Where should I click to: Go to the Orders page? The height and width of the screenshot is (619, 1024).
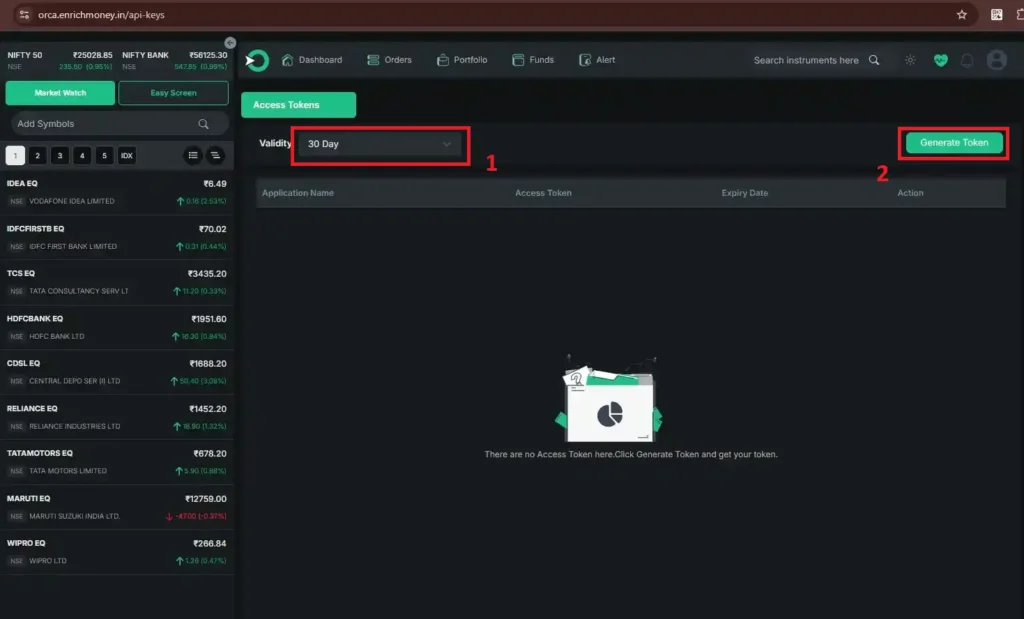tap(390, 60)
